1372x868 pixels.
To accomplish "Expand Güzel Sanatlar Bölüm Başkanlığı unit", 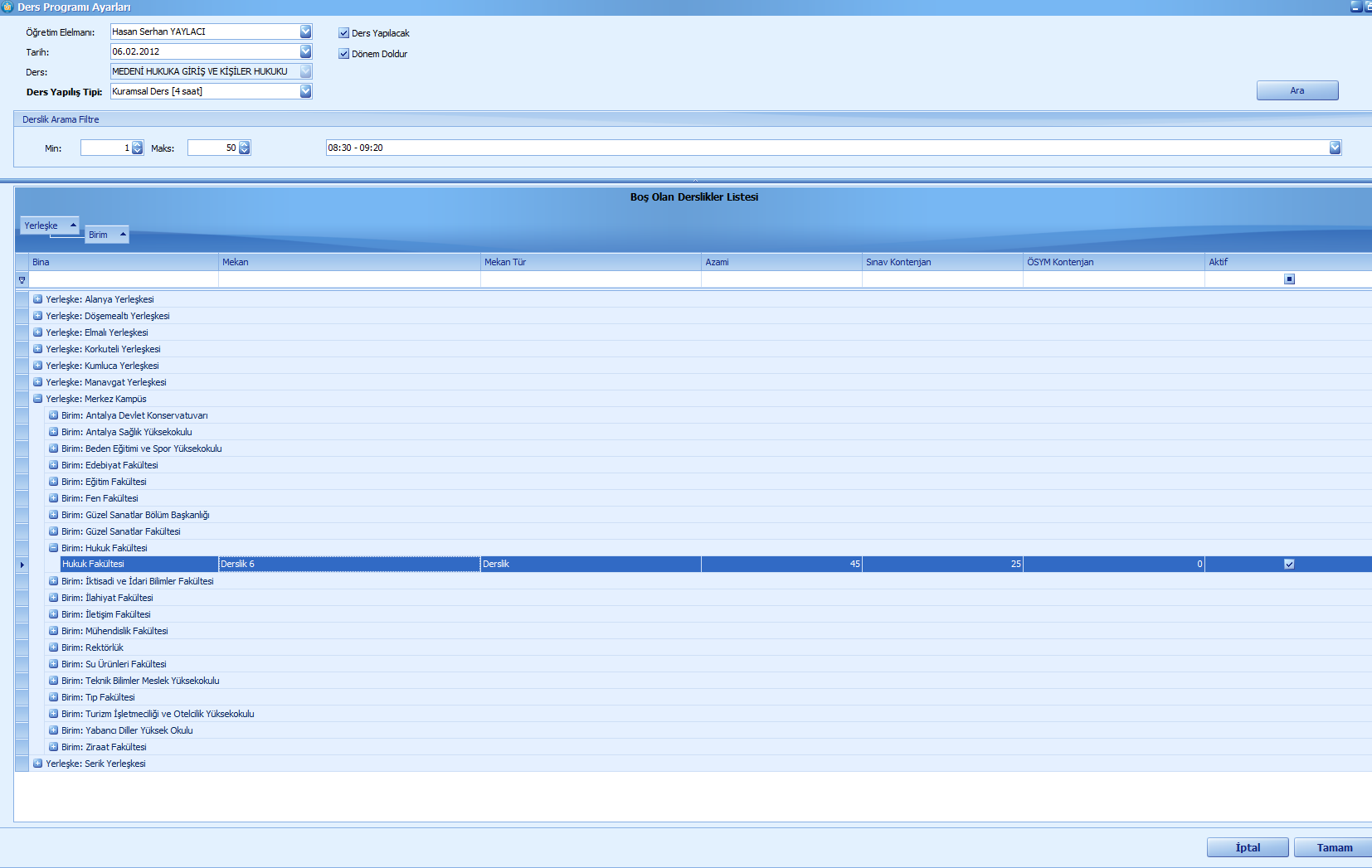I will (53, 515).
